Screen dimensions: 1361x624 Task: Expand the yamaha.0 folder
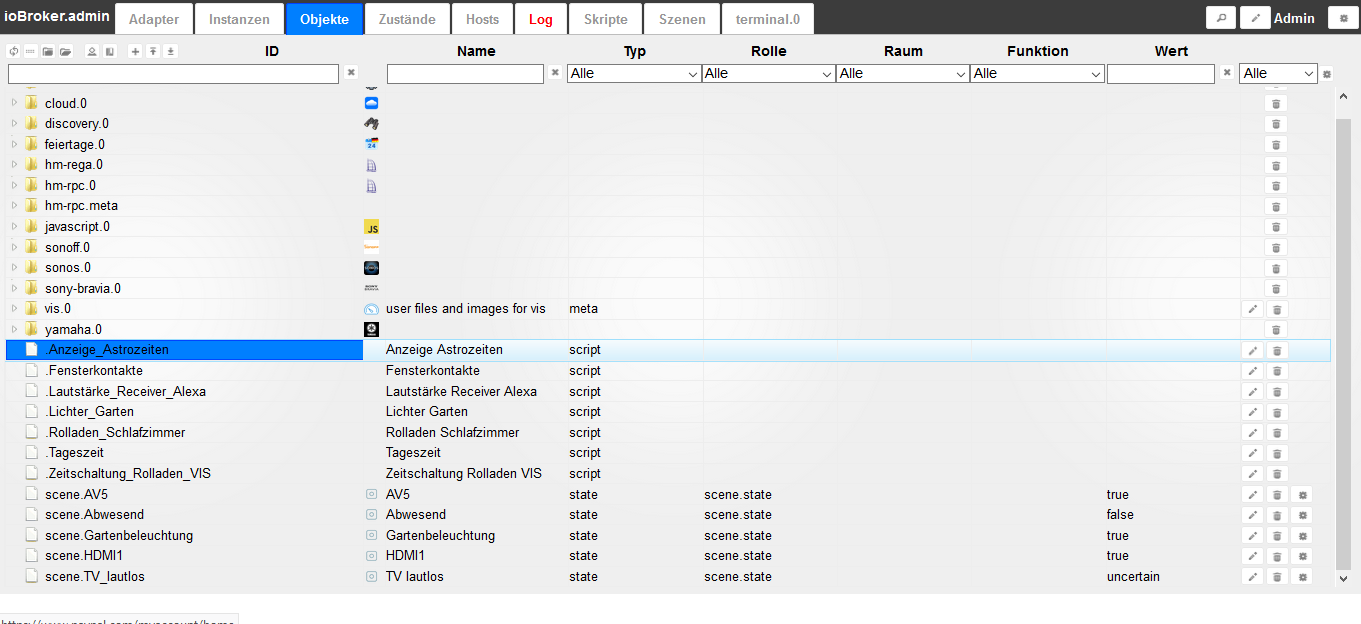pos(15,330)
